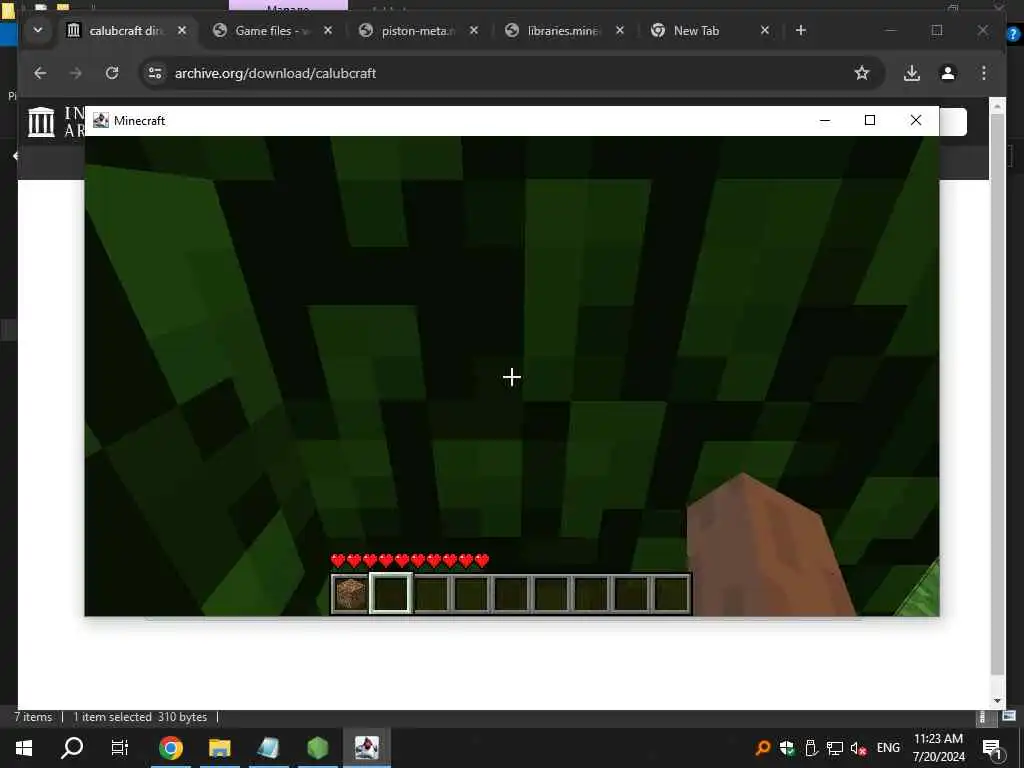
Task: Click the address bar URL archive.org/download/calubcraft
Action: [275, 73]
